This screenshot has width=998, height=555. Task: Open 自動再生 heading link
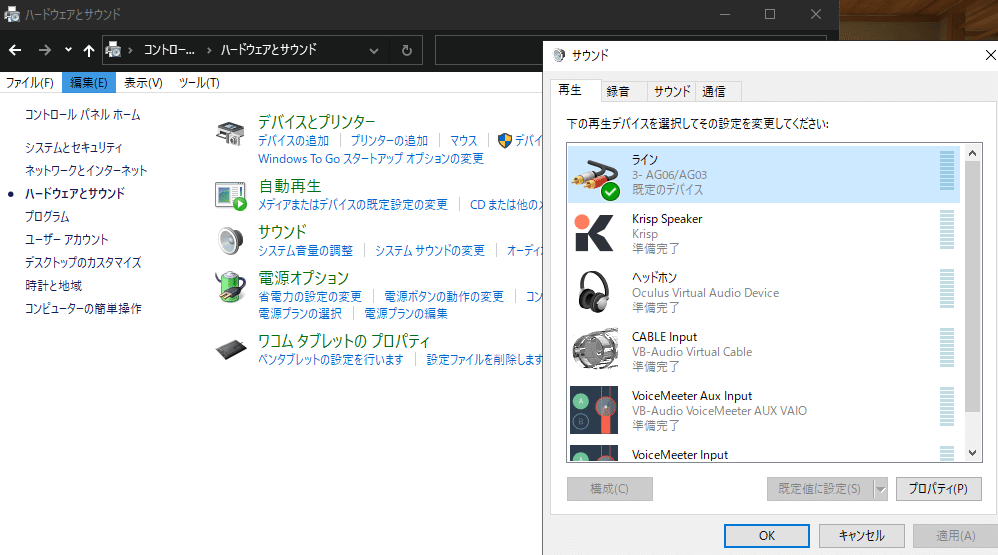pos(290,186)
